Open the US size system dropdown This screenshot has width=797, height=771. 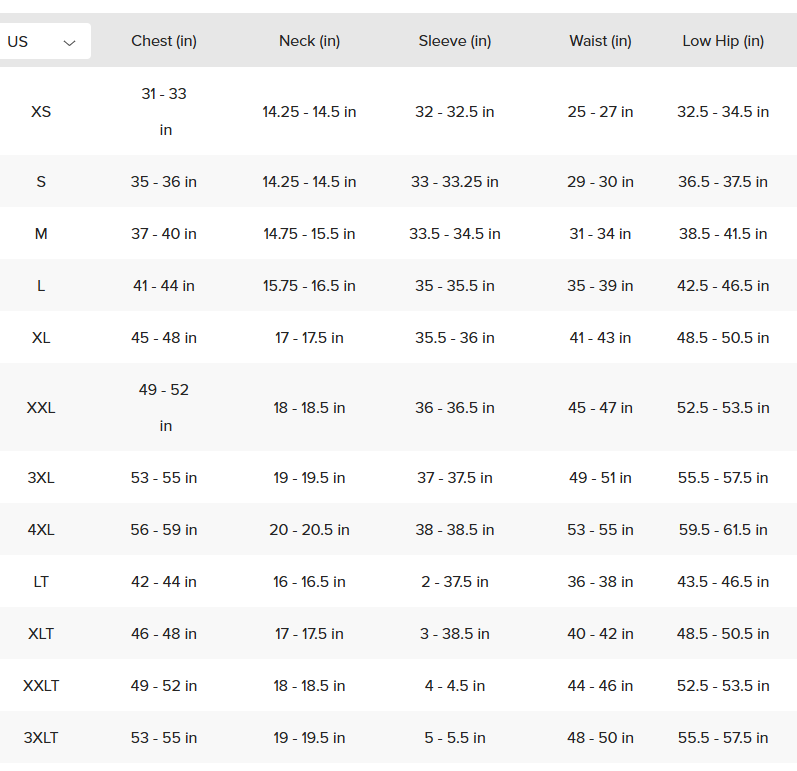(x=43, y=41)
